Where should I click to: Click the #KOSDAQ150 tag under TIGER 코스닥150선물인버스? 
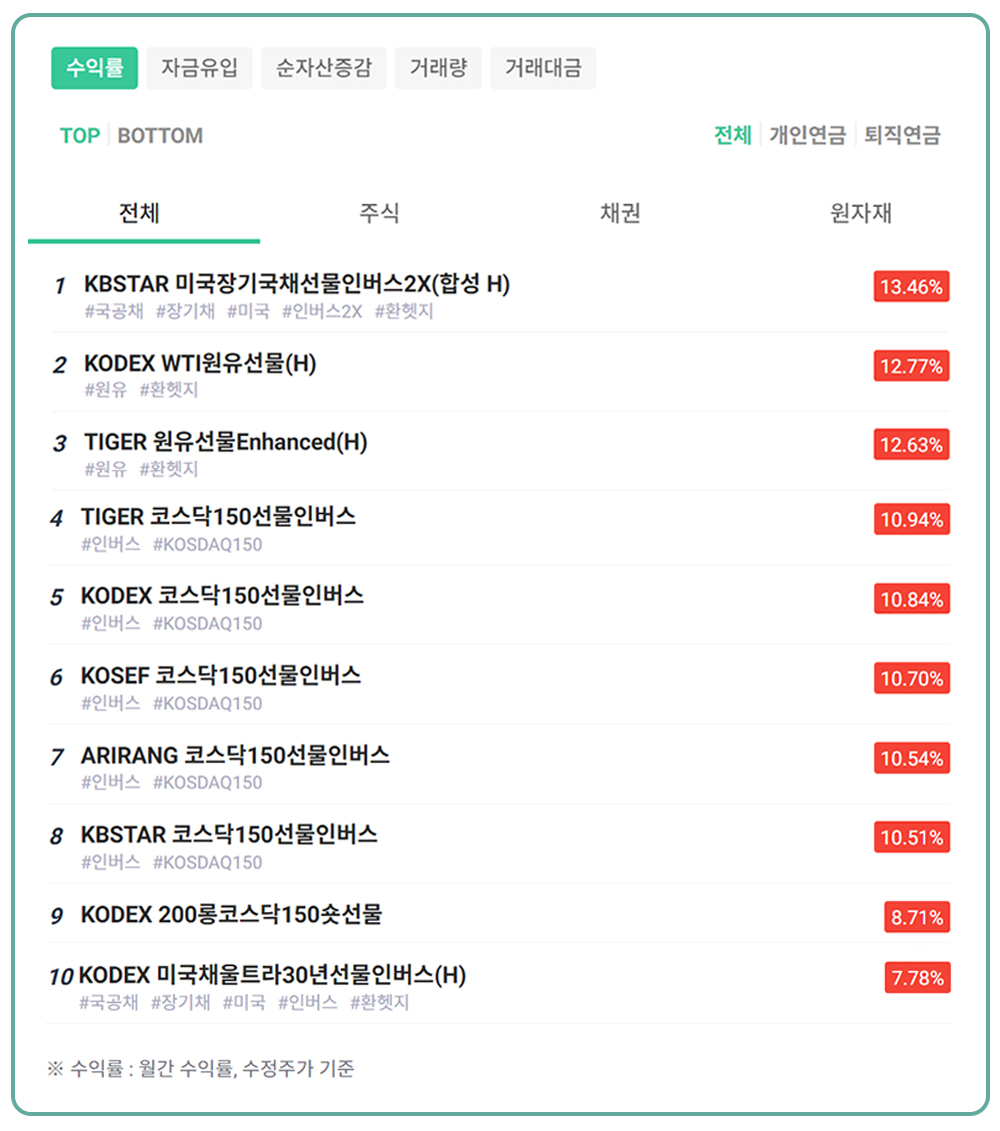click(x=207, y=545)
